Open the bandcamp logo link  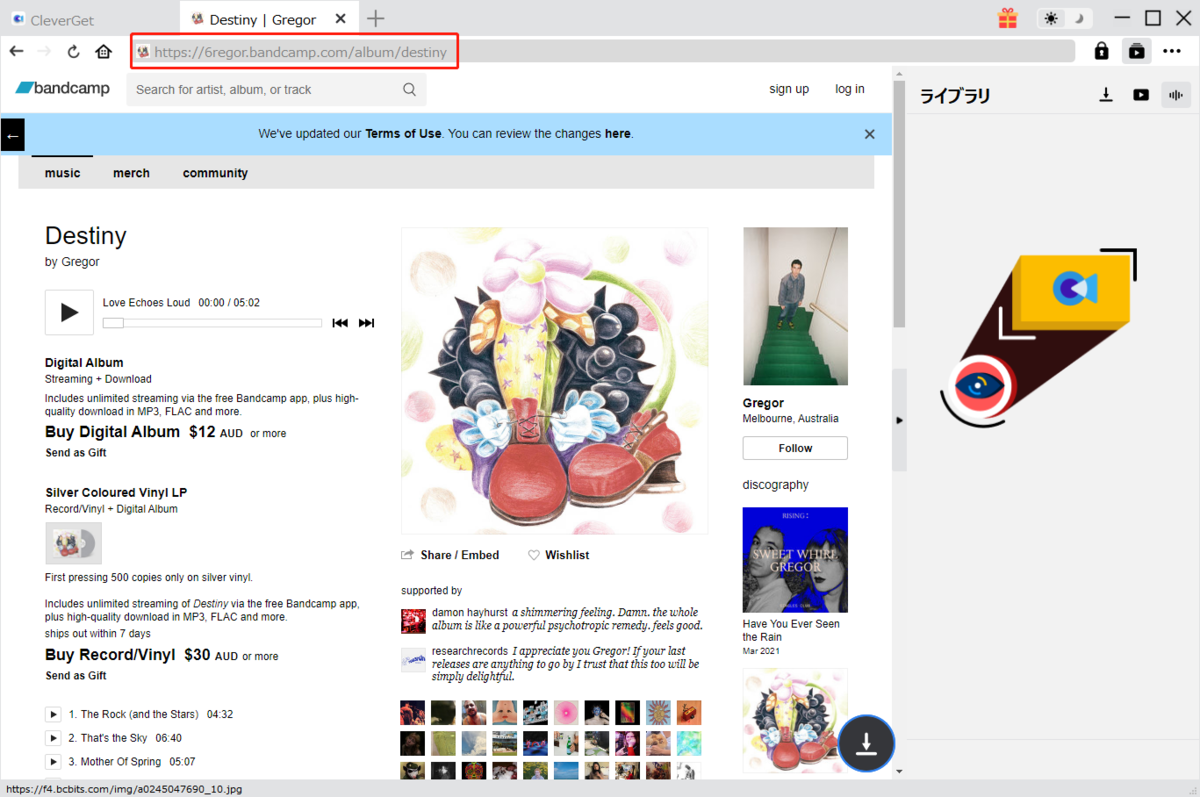coord(63,89)
